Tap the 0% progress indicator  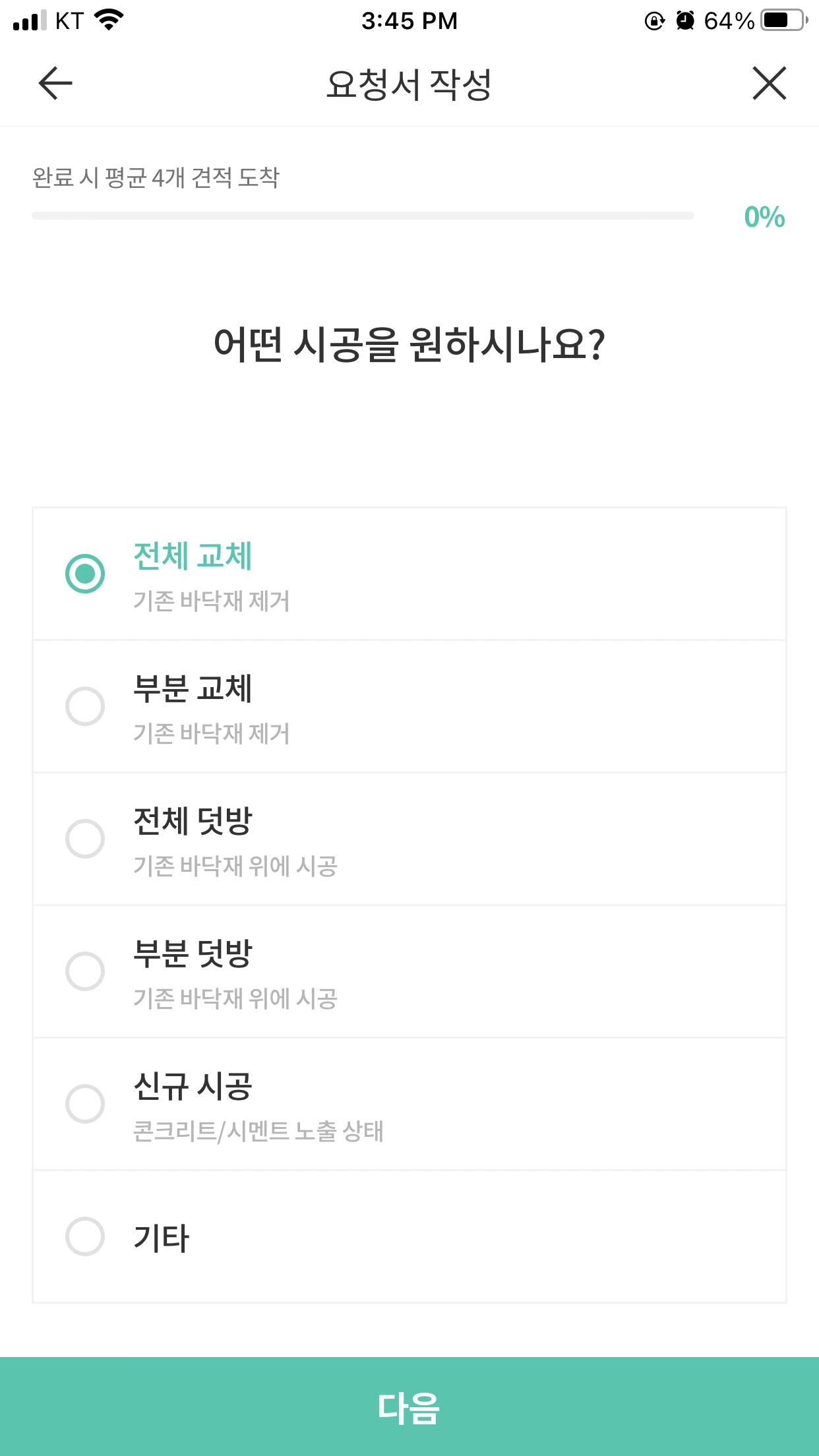click(x=764, y=217)
